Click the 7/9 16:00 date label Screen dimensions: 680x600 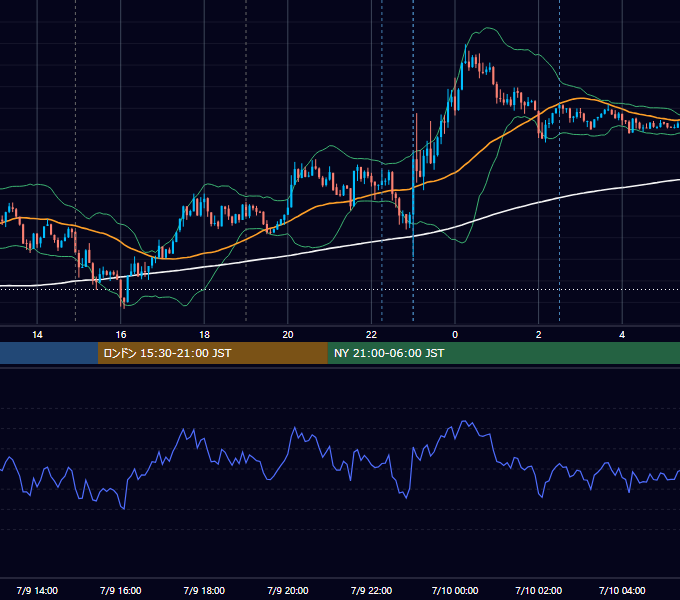point(121,590)
